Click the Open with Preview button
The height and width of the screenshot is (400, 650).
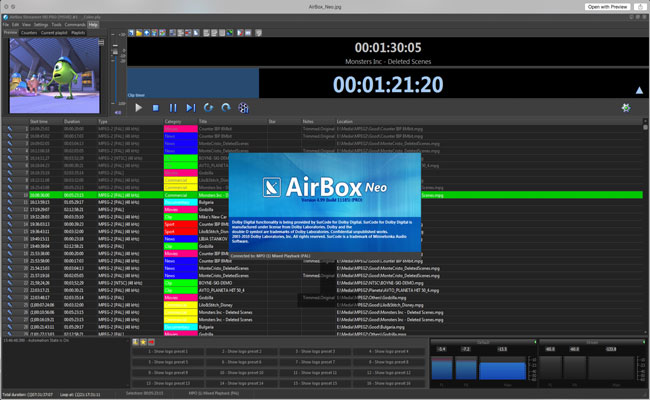[607, 7]
